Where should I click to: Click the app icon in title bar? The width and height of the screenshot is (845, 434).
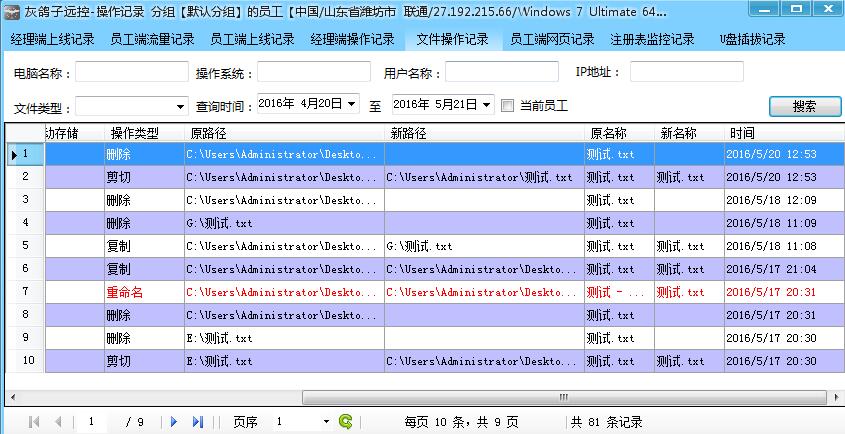click(14, 11)
